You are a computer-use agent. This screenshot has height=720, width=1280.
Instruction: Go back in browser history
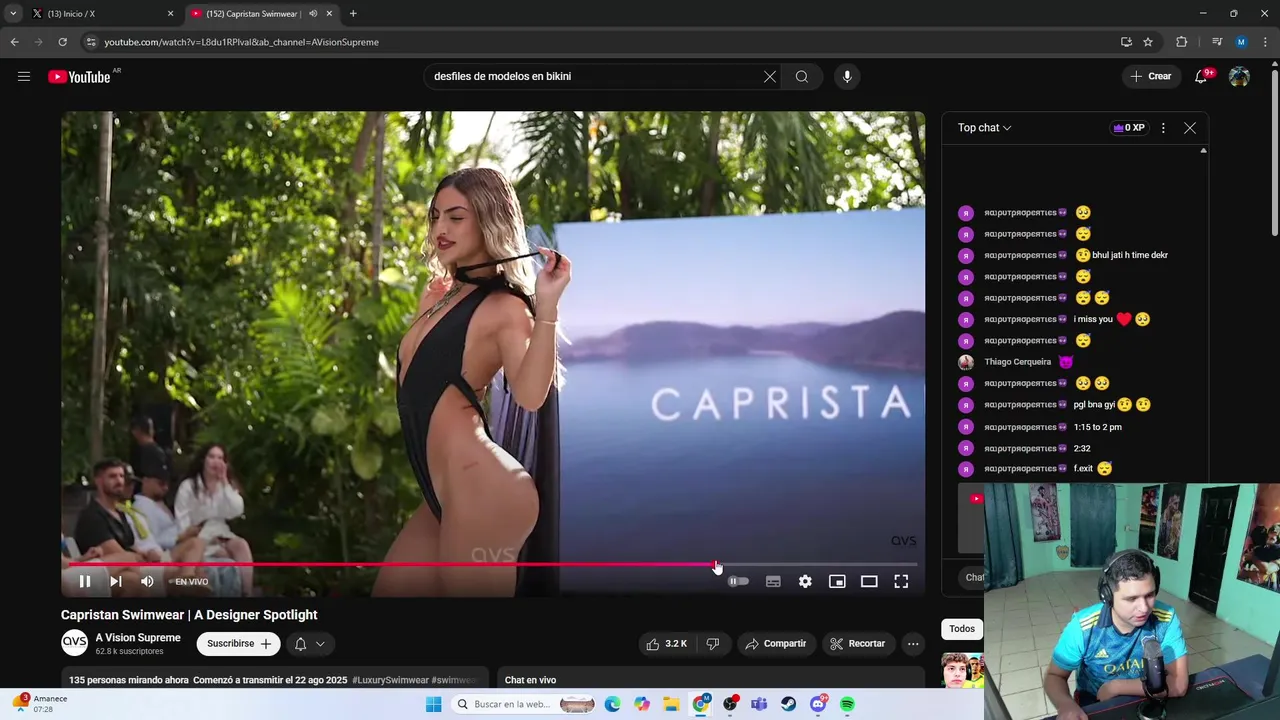tap(14, 42)
